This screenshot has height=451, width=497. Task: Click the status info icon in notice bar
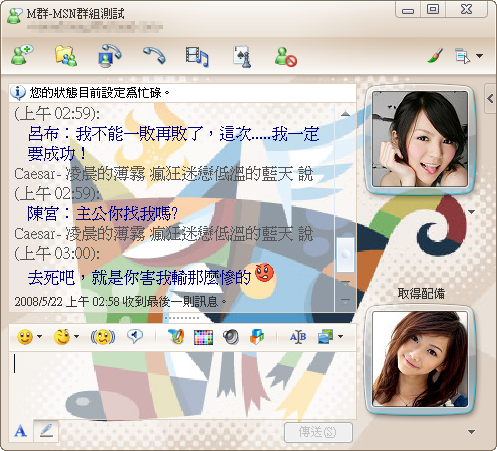click(18, 92)
